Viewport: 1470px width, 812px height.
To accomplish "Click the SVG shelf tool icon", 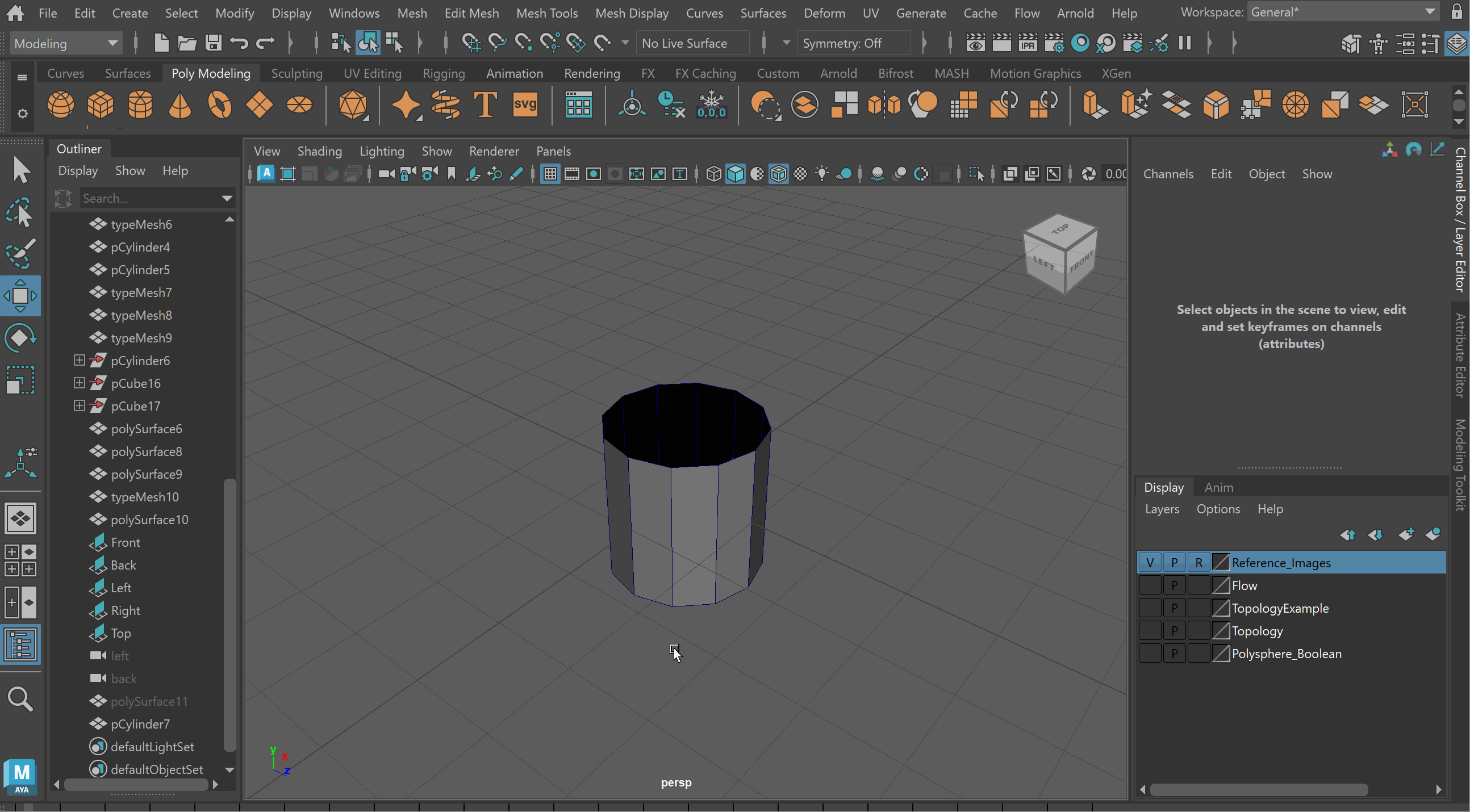I will point(524,105).
